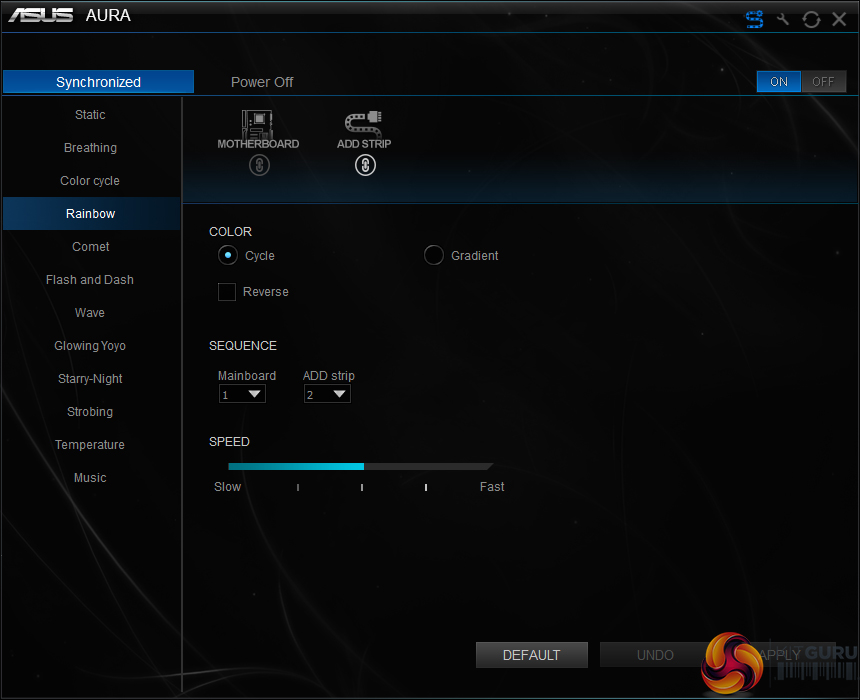This screenshot has height=700, width=860.
Task: Click the speed slider's filled end
Action: pyautogui.click(x=363, y=466)
